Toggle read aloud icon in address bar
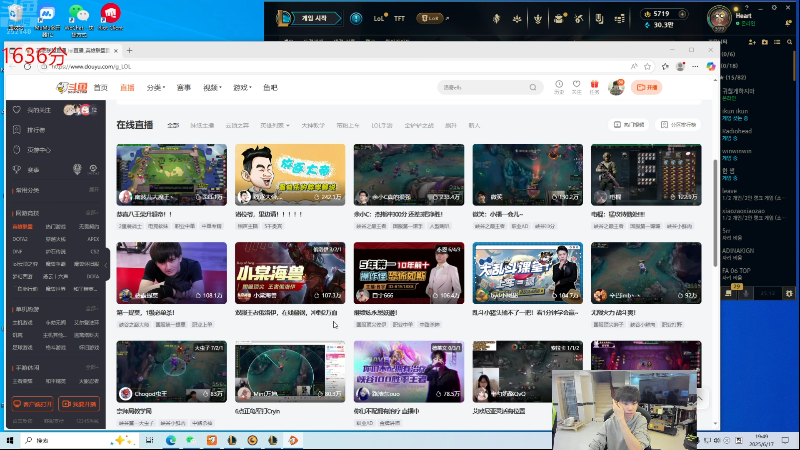The image size is (800, 450). [x=634, y=66]
